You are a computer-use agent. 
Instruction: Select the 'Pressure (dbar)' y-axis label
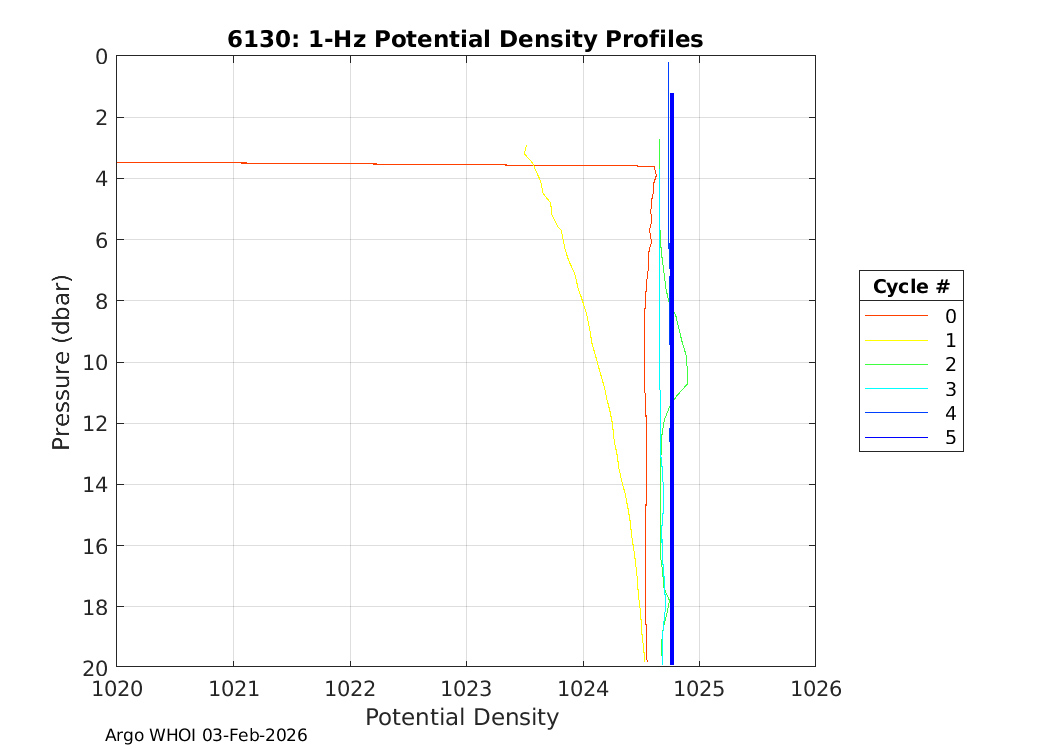(61, 361)
